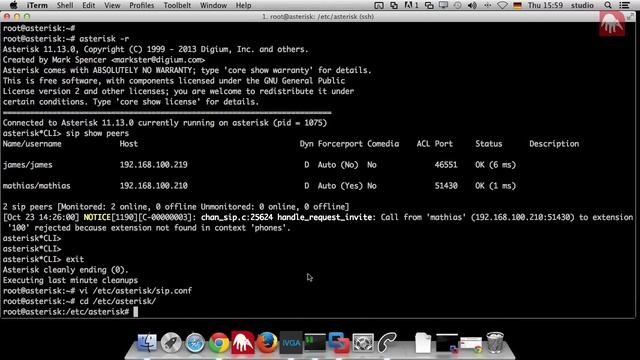Restore the minimized Chrome window in dock
This screenshot has height=360, width=640.
click(471, 344)
